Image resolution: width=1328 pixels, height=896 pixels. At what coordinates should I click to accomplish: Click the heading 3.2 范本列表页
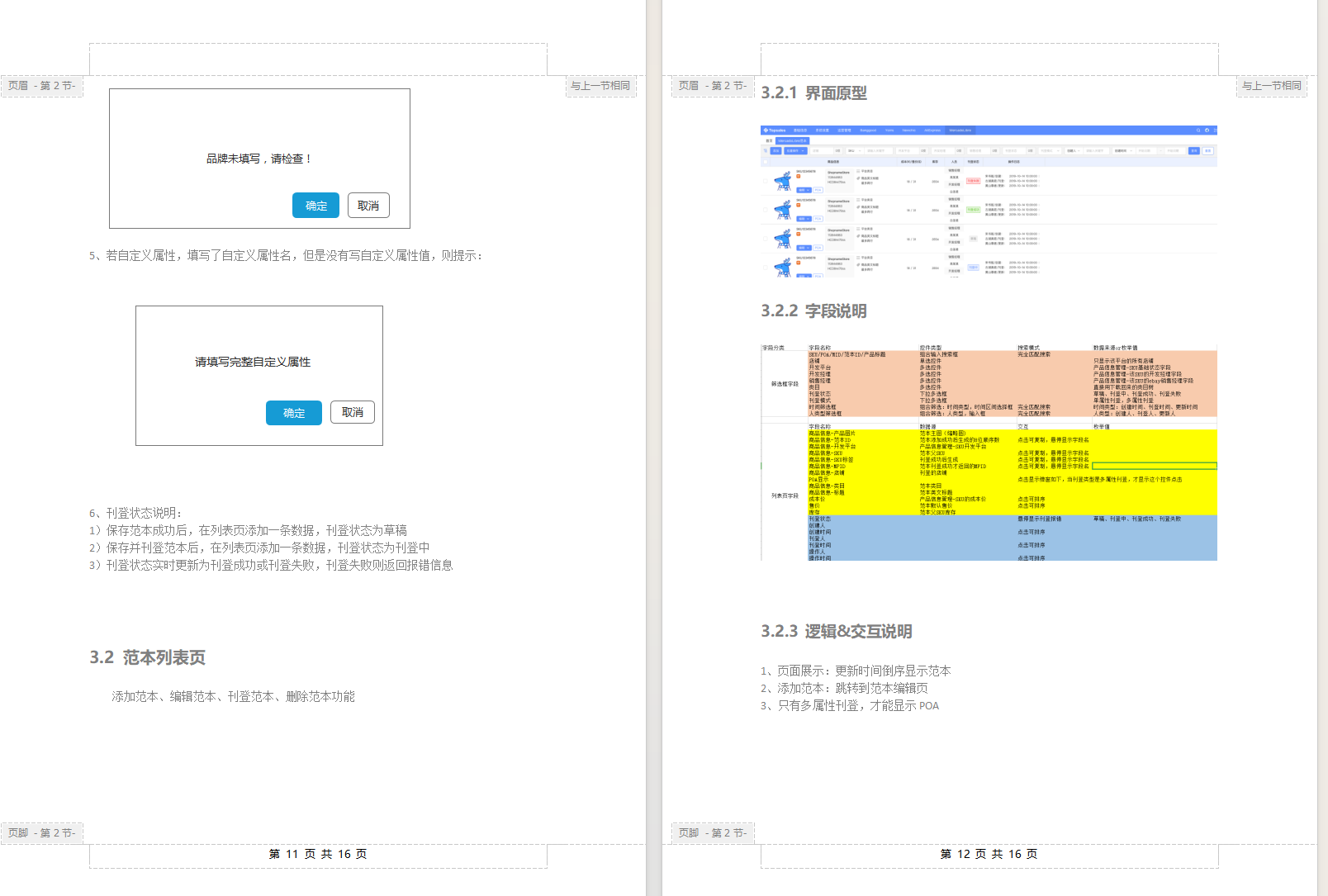coord(148,657)
